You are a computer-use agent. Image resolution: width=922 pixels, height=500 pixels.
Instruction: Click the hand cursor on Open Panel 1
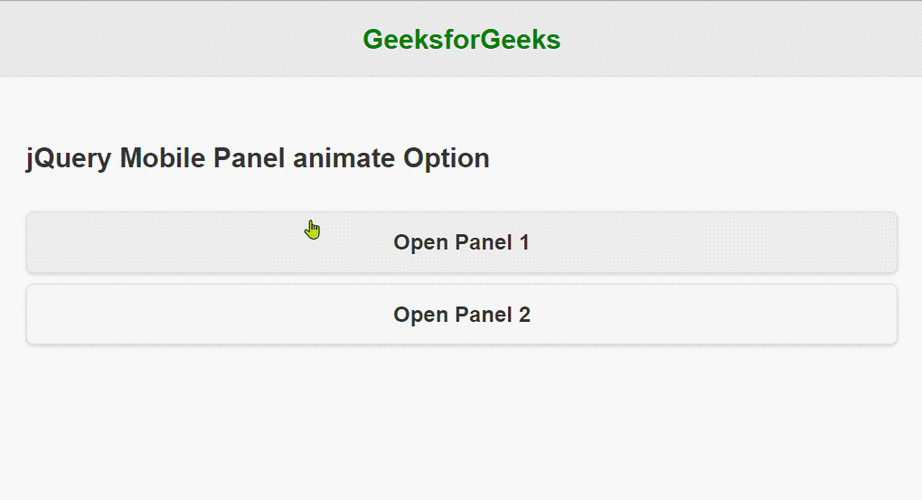coord(312,230)
